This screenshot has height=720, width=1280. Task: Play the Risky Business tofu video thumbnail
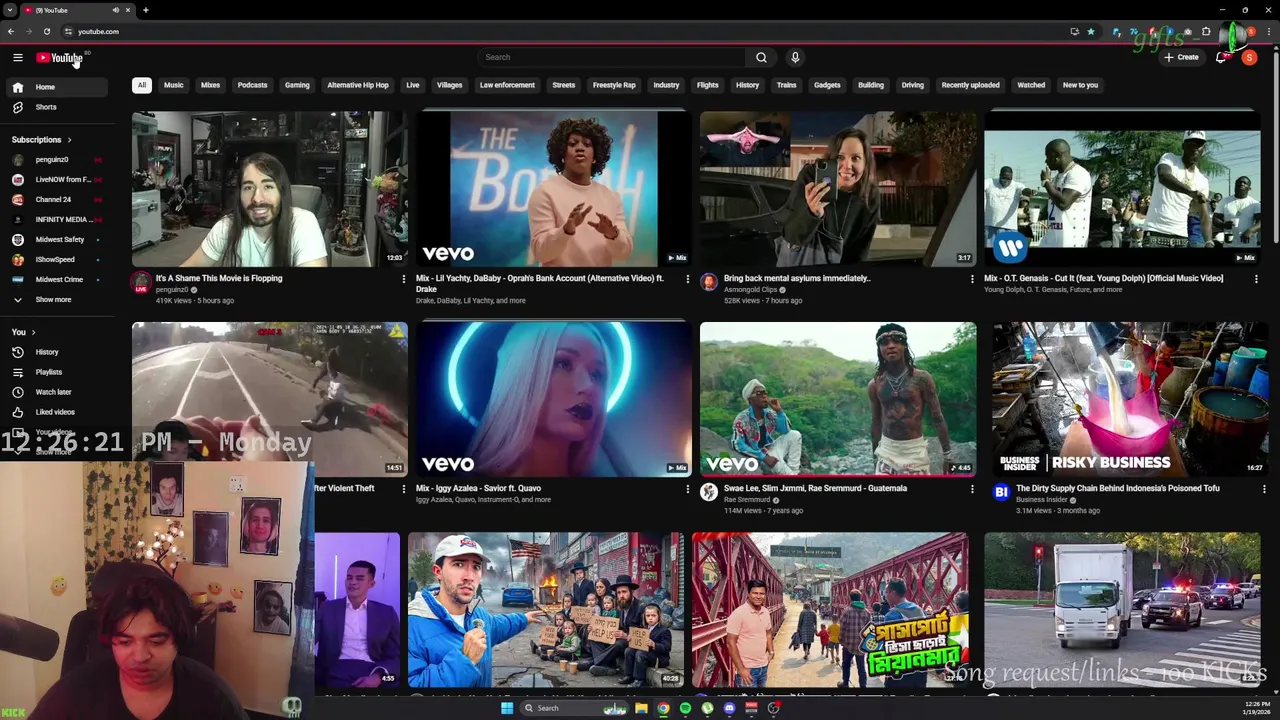(x=1130, y=399)
